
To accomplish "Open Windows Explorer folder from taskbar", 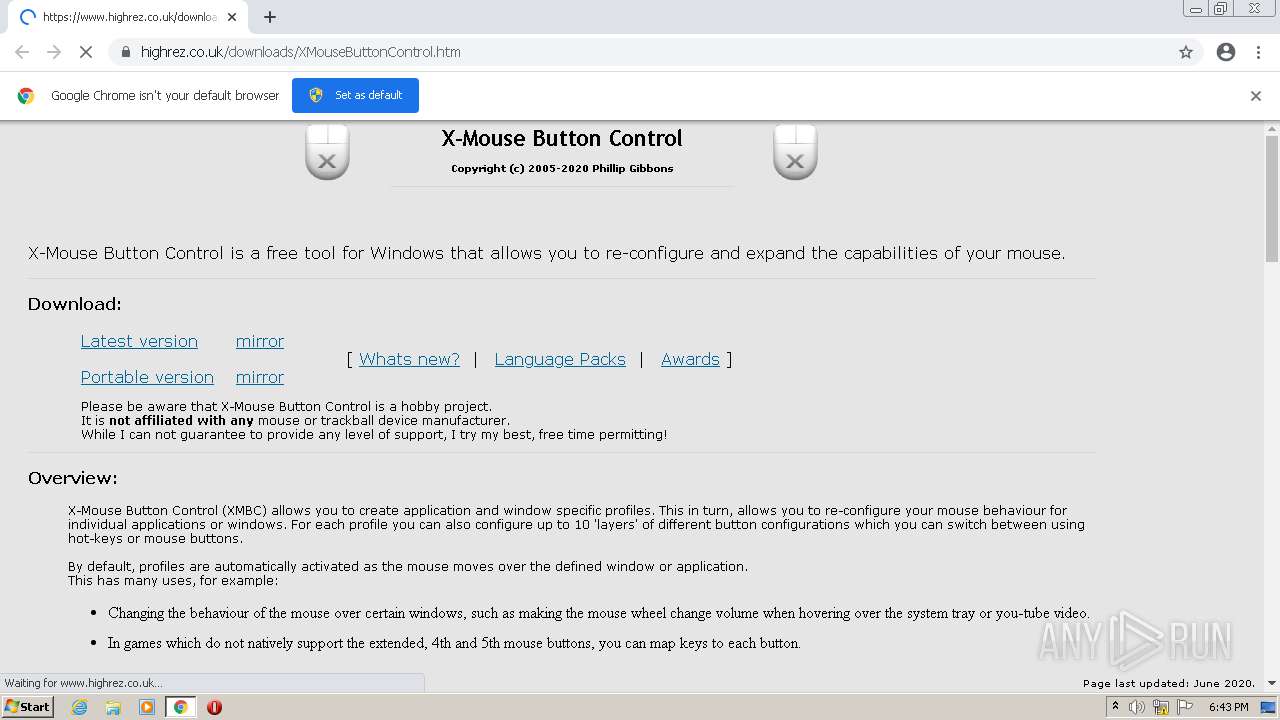I will tap(113, 707).
